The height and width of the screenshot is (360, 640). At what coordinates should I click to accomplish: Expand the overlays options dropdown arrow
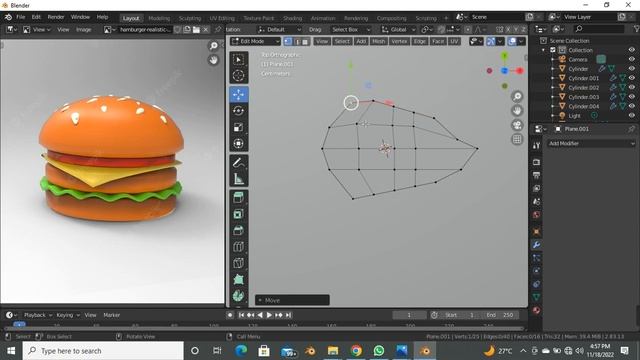521,41
